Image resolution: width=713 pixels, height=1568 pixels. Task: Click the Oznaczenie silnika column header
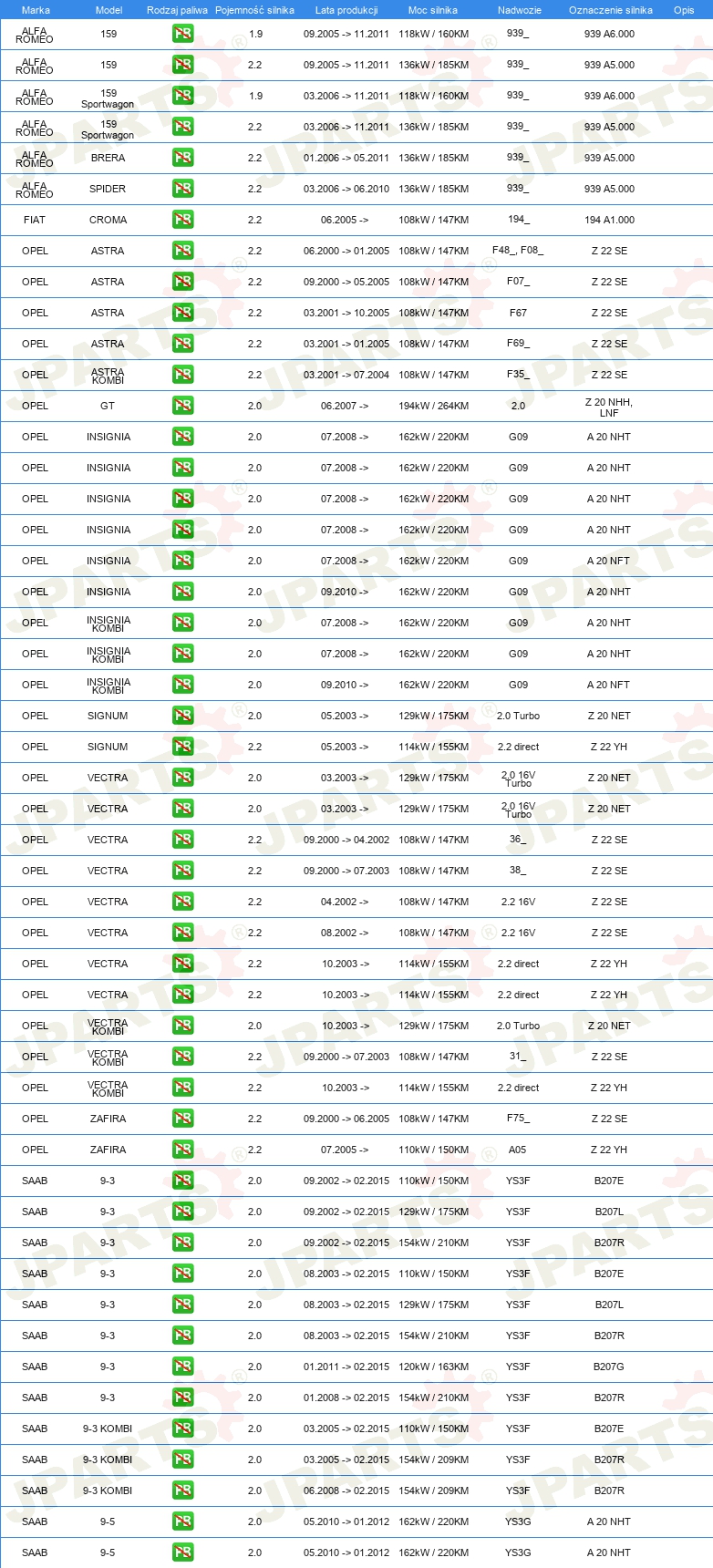coord(611,10)
